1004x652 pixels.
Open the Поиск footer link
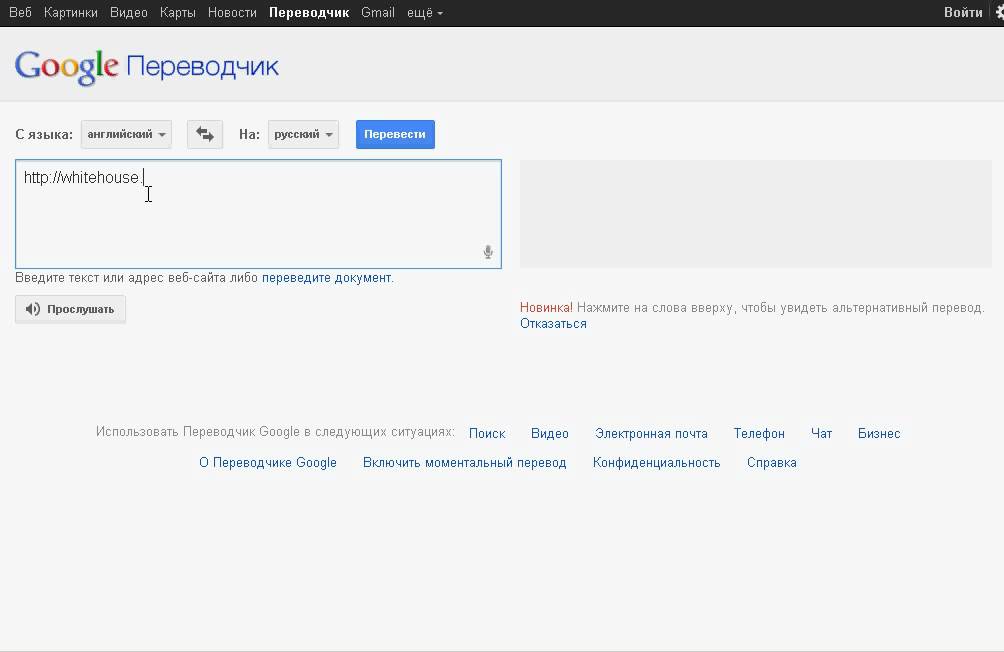[x=487, y=434]
